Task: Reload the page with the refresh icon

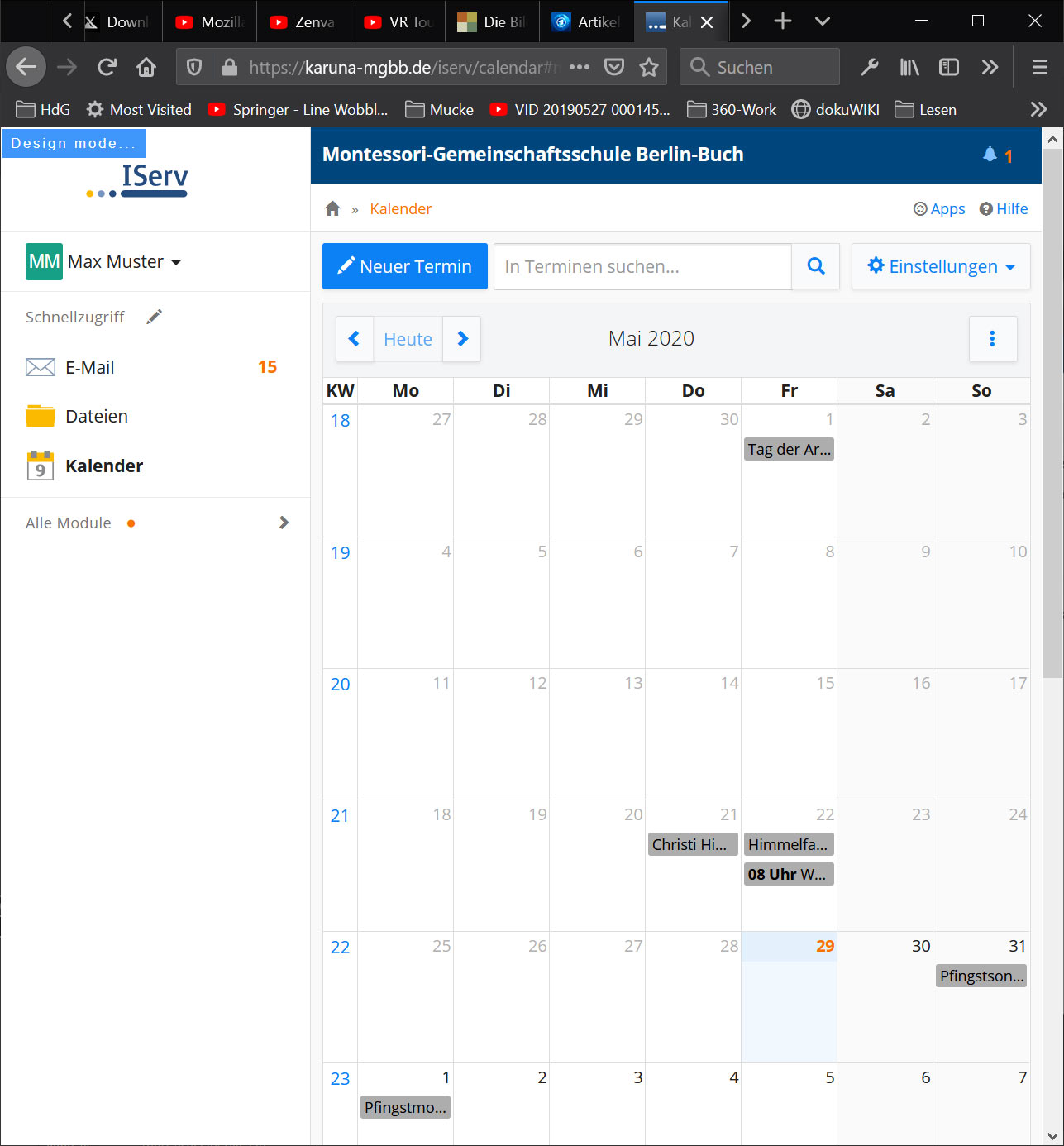Action: (x=107, y=67)
